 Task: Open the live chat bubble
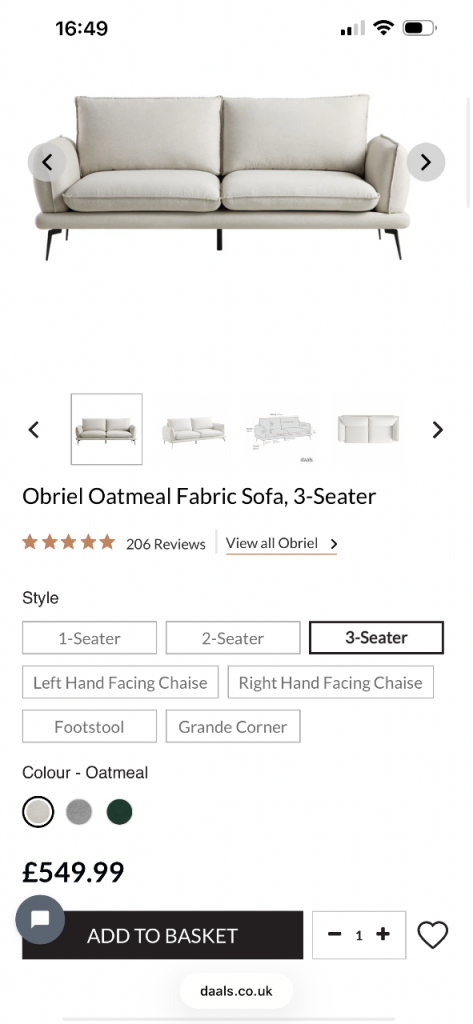click(40, 920)
